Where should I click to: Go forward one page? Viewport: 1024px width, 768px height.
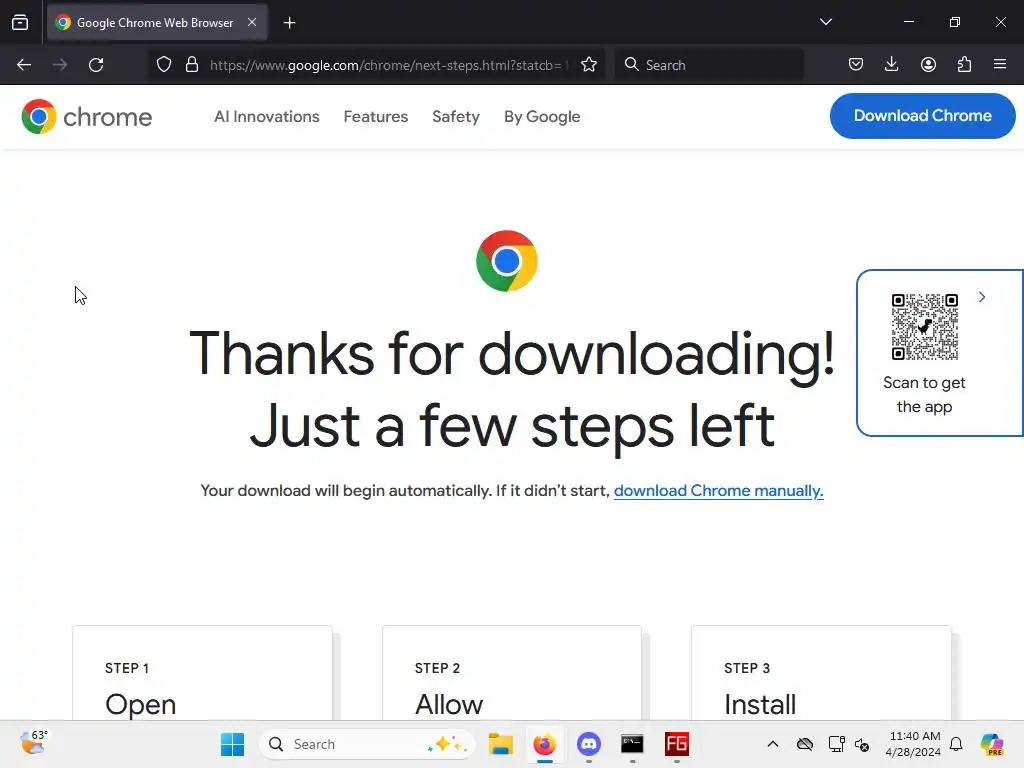pyautogui.click(x=60, y=65)
